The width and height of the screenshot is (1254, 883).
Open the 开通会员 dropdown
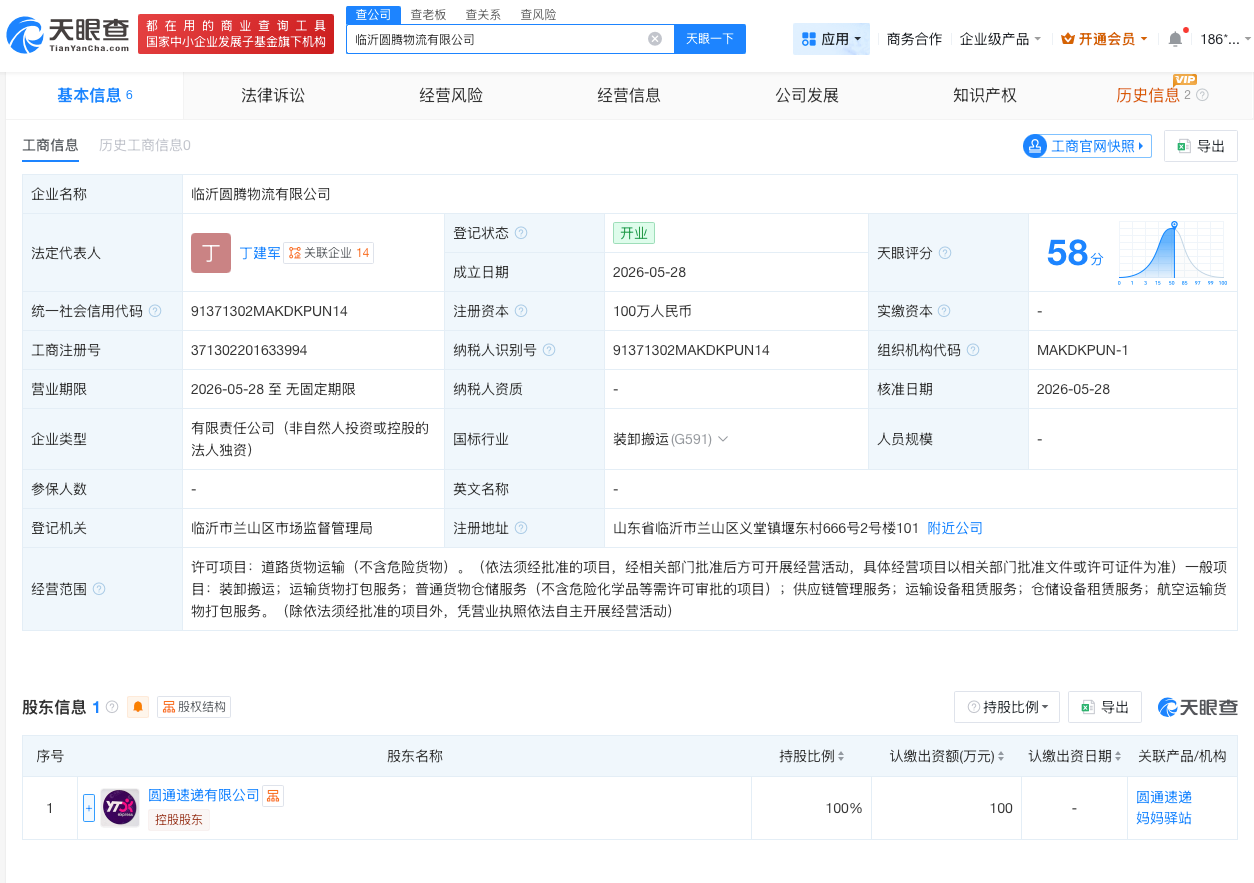click(1104, 39)
